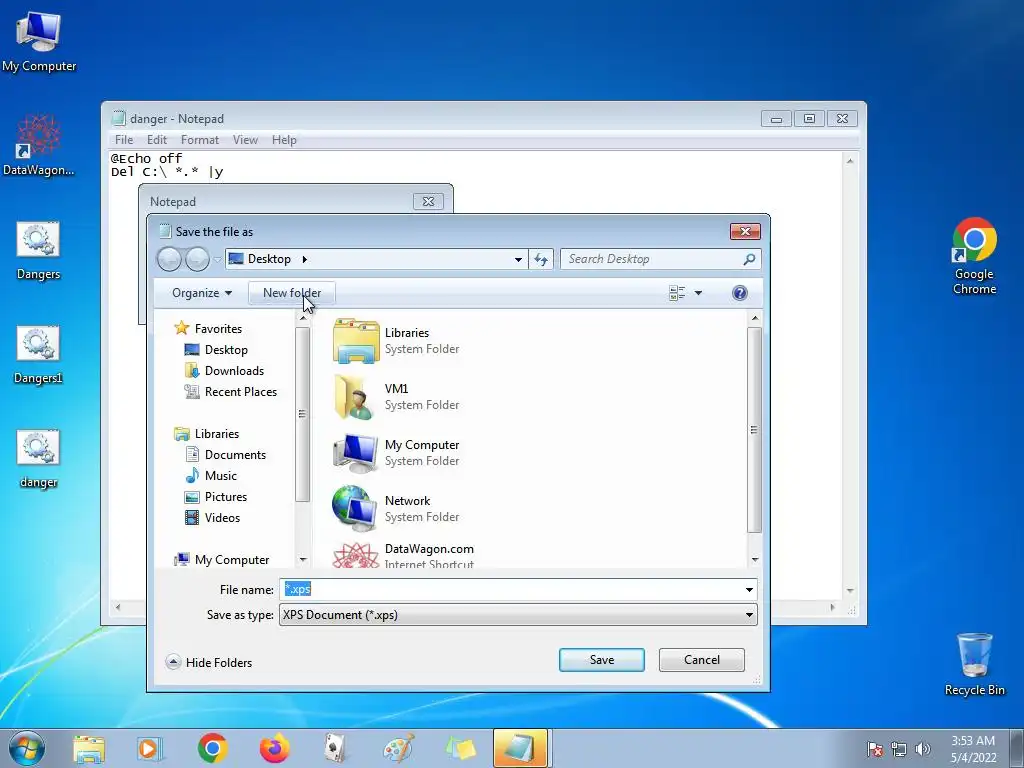Select Favorites in the navigation pane
Image resolution: width=1024 pixels, height=768 pixels.
208,328
